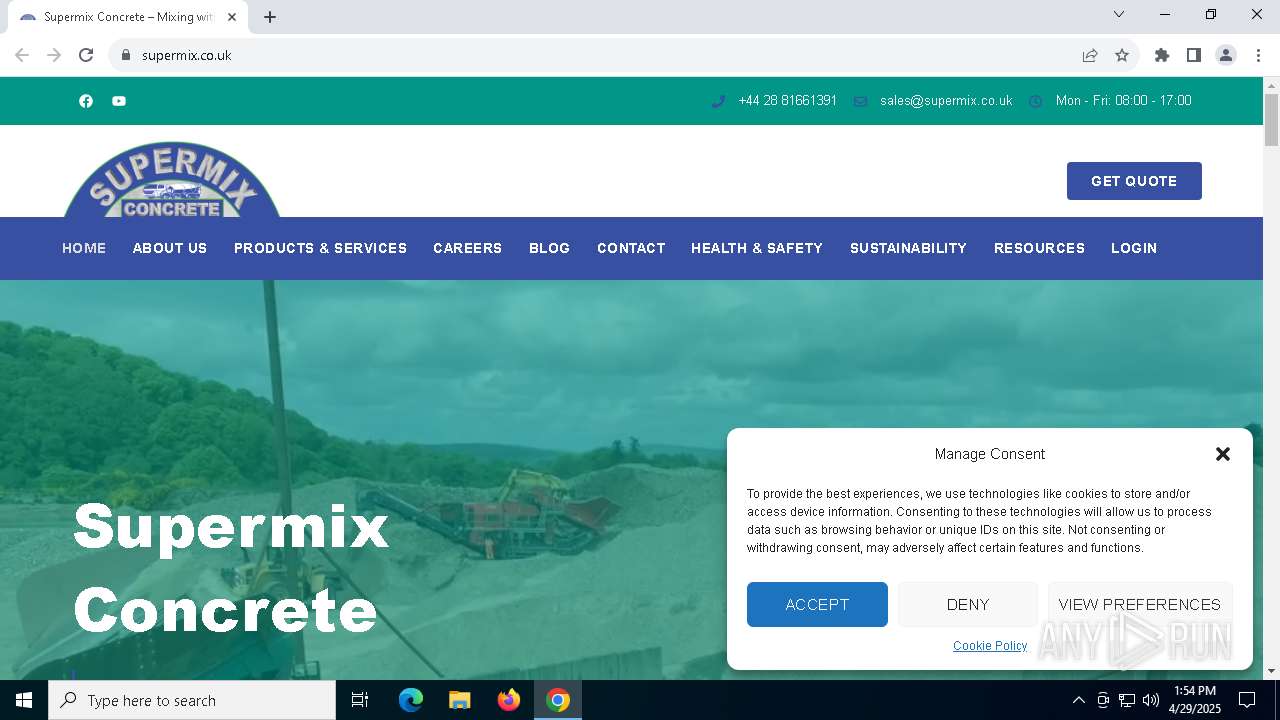Open the ABOUT US menu item
The width and height of the screenshot is (1280, 720).
(170, 248)
